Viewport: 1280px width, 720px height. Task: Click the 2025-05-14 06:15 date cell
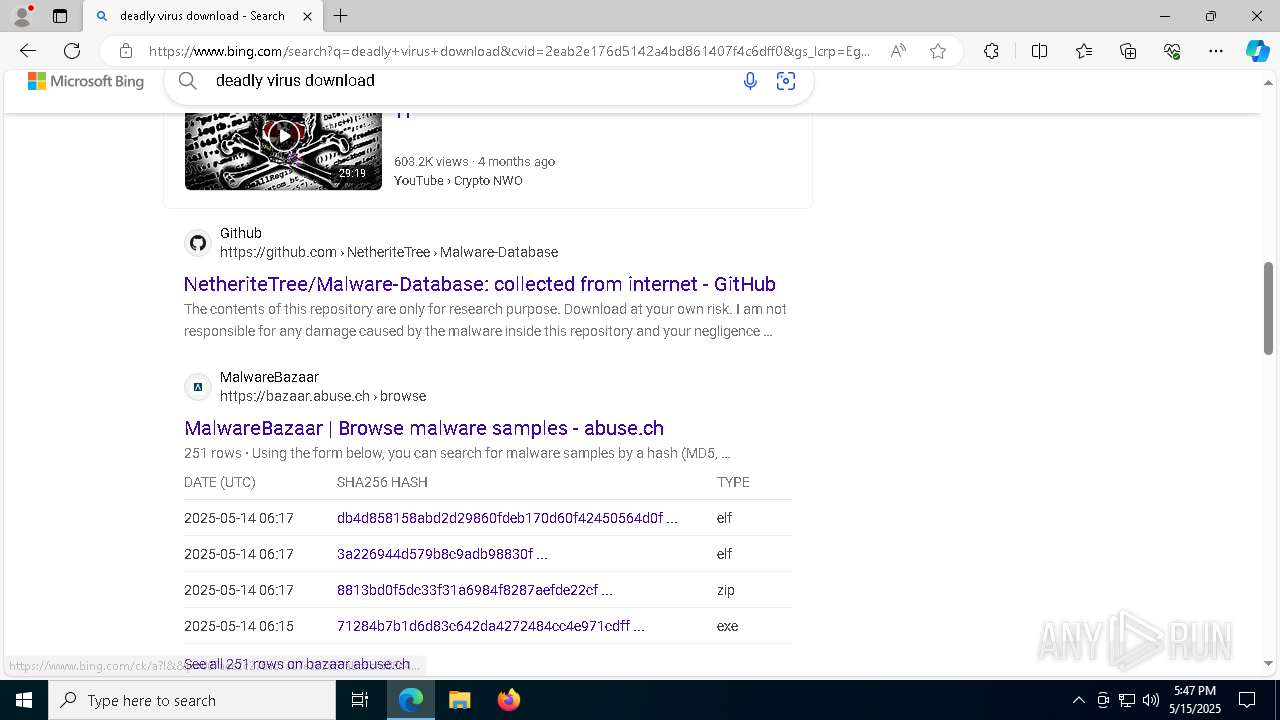click(x=239, y=626)
